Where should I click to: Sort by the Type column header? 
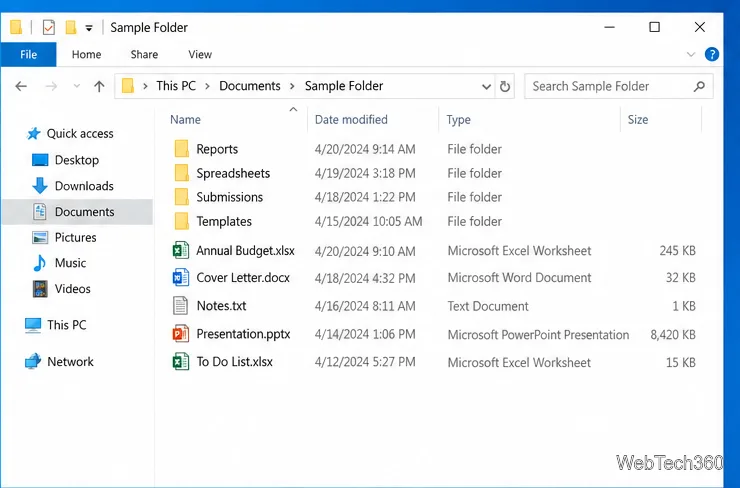458,120
